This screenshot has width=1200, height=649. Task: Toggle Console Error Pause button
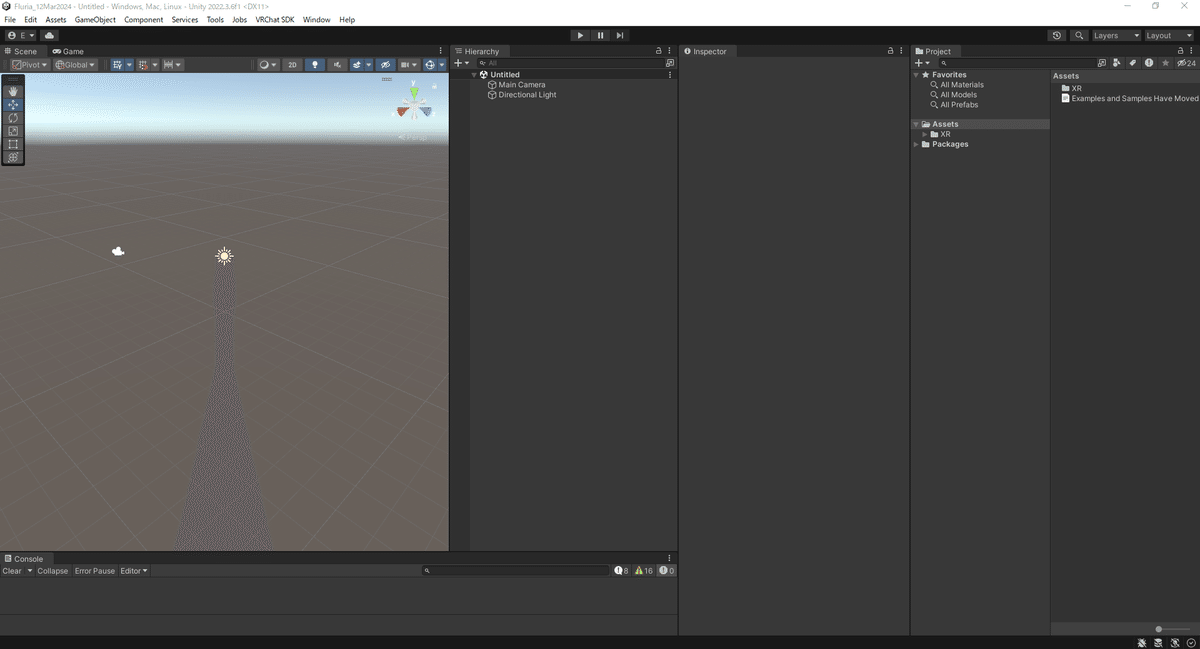coord(95,571)
